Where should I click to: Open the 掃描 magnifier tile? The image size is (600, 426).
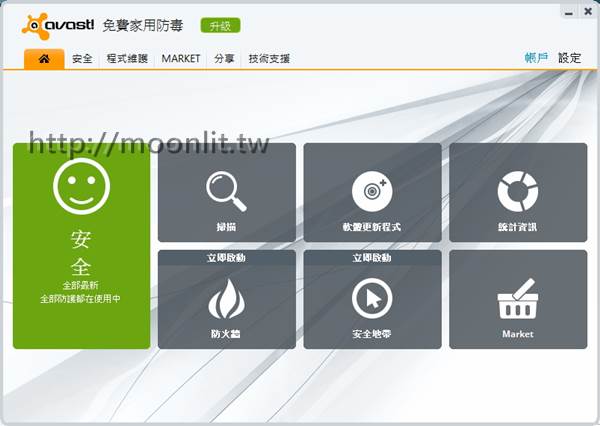click(227, 193)
